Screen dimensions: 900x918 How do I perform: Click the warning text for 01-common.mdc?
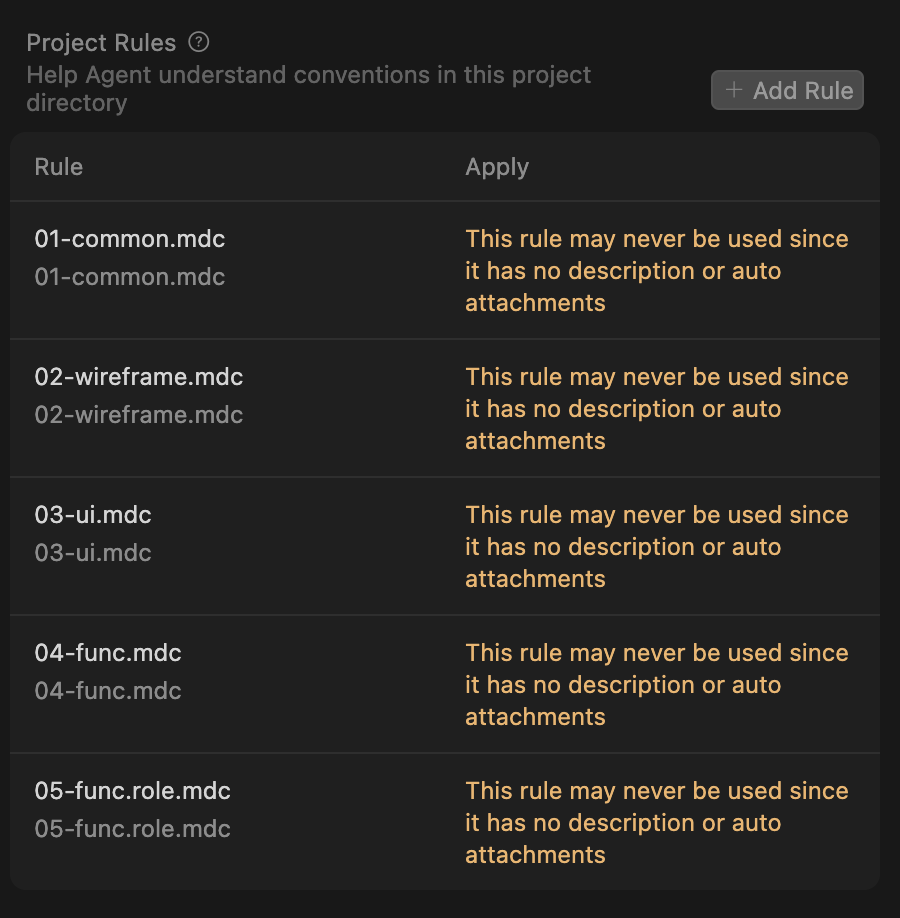tap(656, 270)
